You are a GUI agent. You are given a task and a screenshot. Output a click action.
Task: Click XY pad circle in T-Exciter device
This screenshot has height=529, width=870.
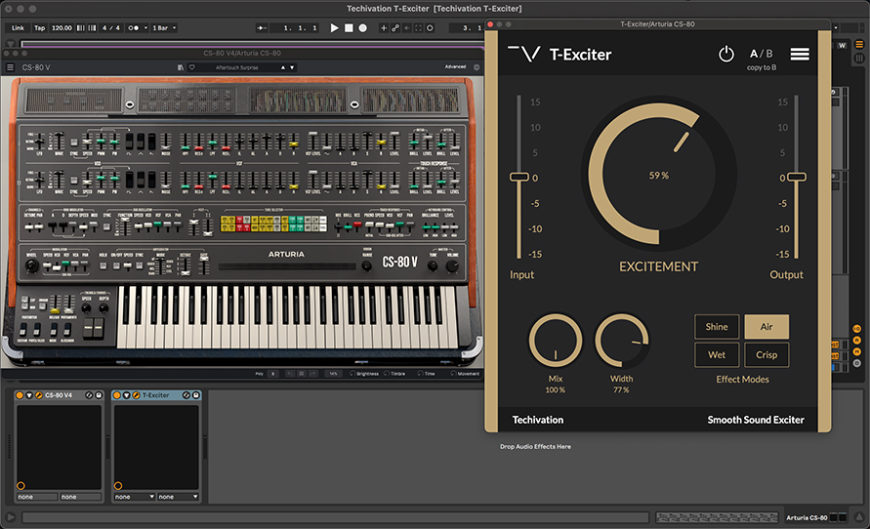point(118,486)
